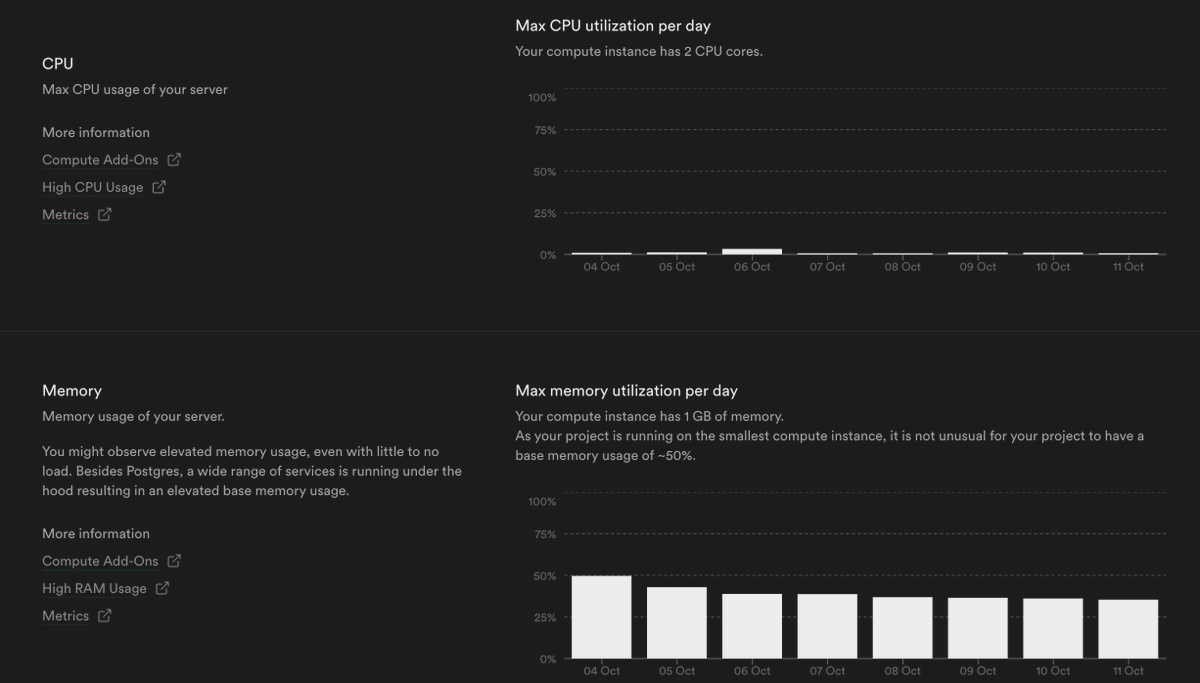Screen dimensions: 1200x683
Task: Select the 07 Oct bar in memory chart
Action: point(827,626)
